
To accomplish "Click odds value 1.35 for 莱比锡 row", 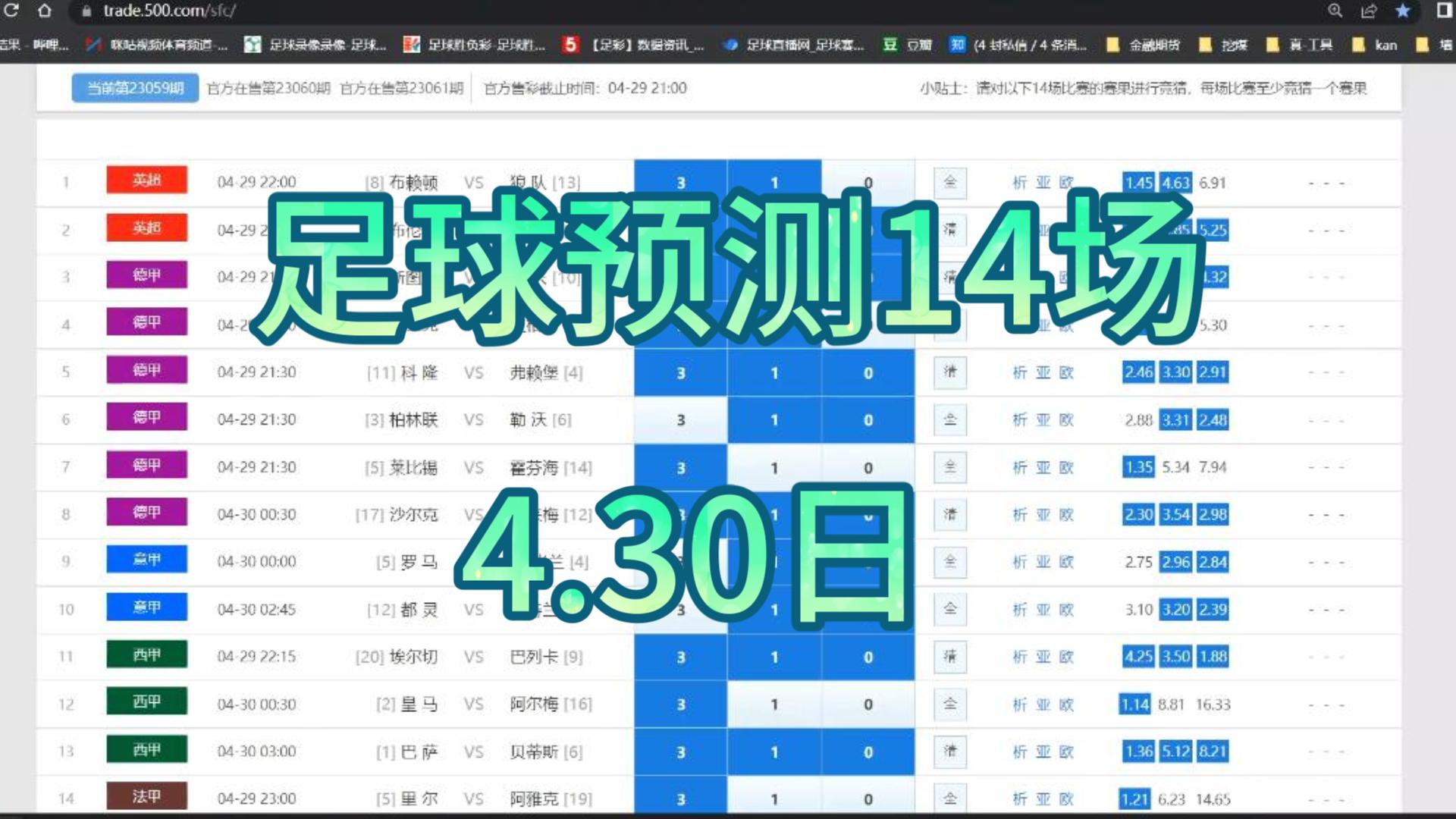I will (1138, 467).
